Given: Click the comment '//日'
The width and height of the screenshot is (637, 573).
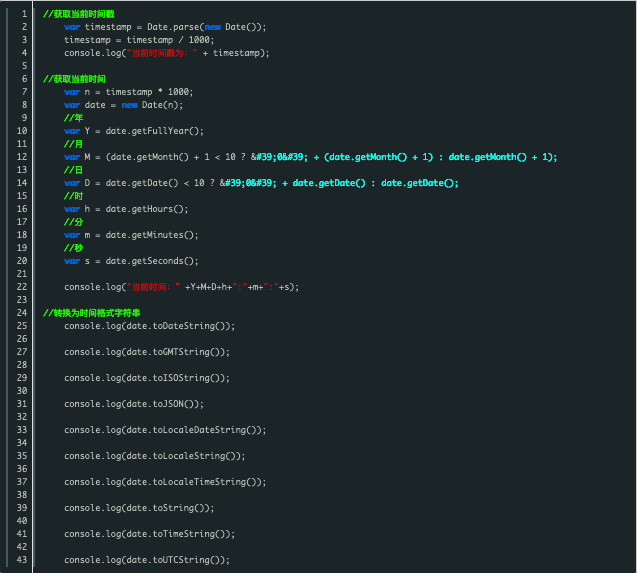Looking at the screenshot, I should (74, 170).
